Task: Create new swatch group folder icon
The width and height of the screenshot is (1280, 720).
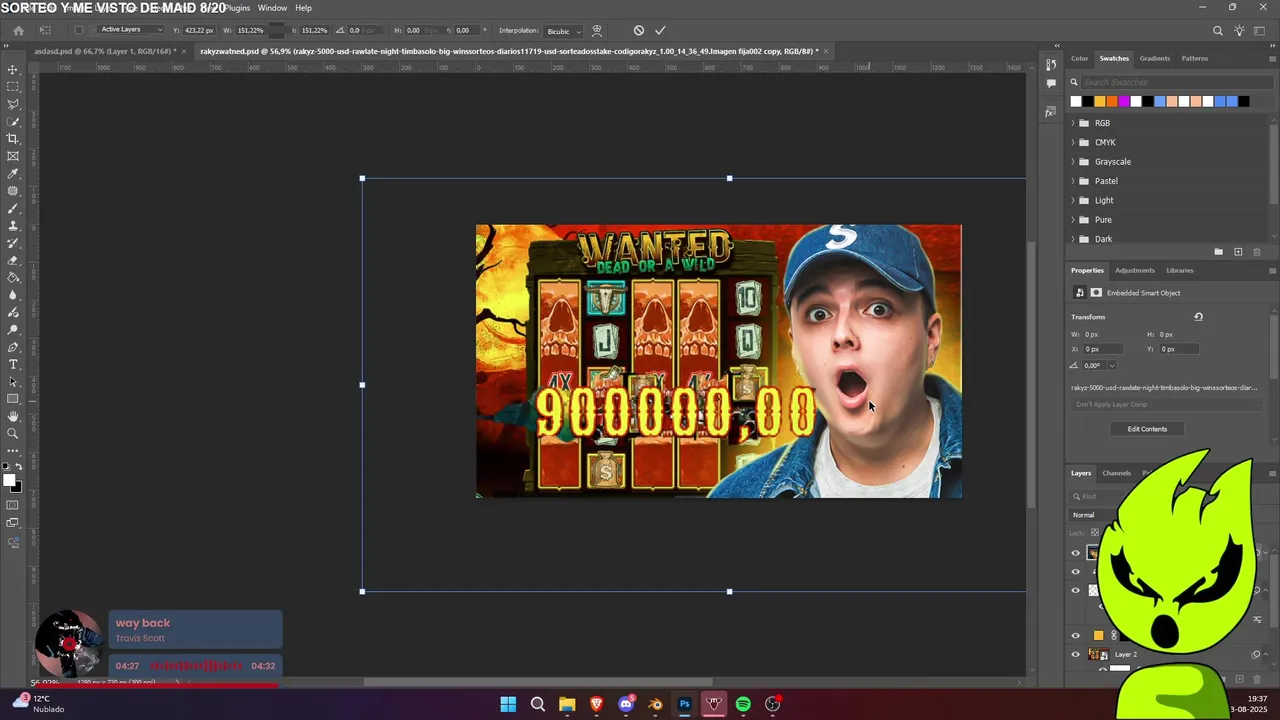Action: tap(1218, 252)
